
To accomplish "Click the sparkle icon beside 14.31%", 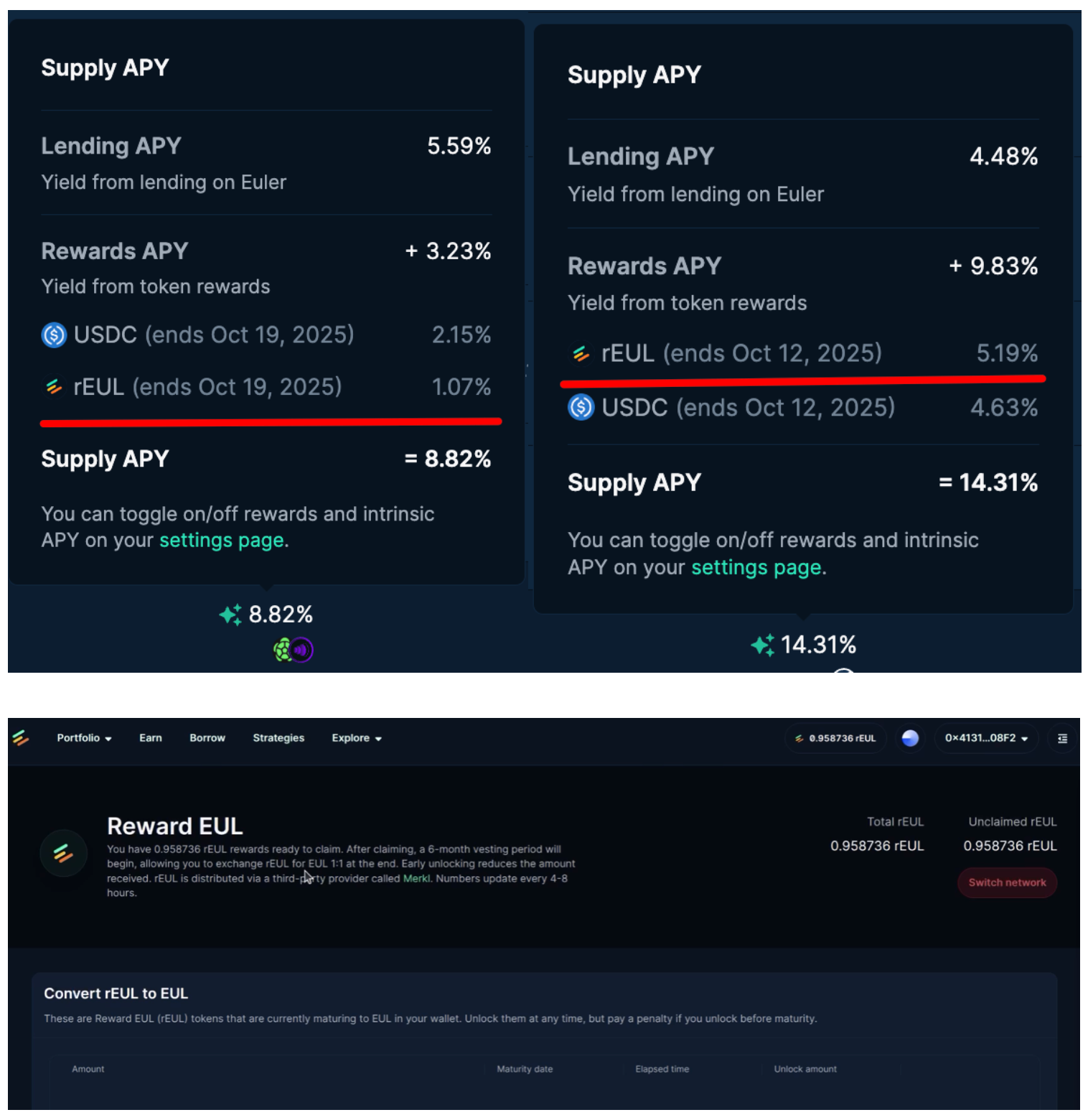I will coord(762,645).
